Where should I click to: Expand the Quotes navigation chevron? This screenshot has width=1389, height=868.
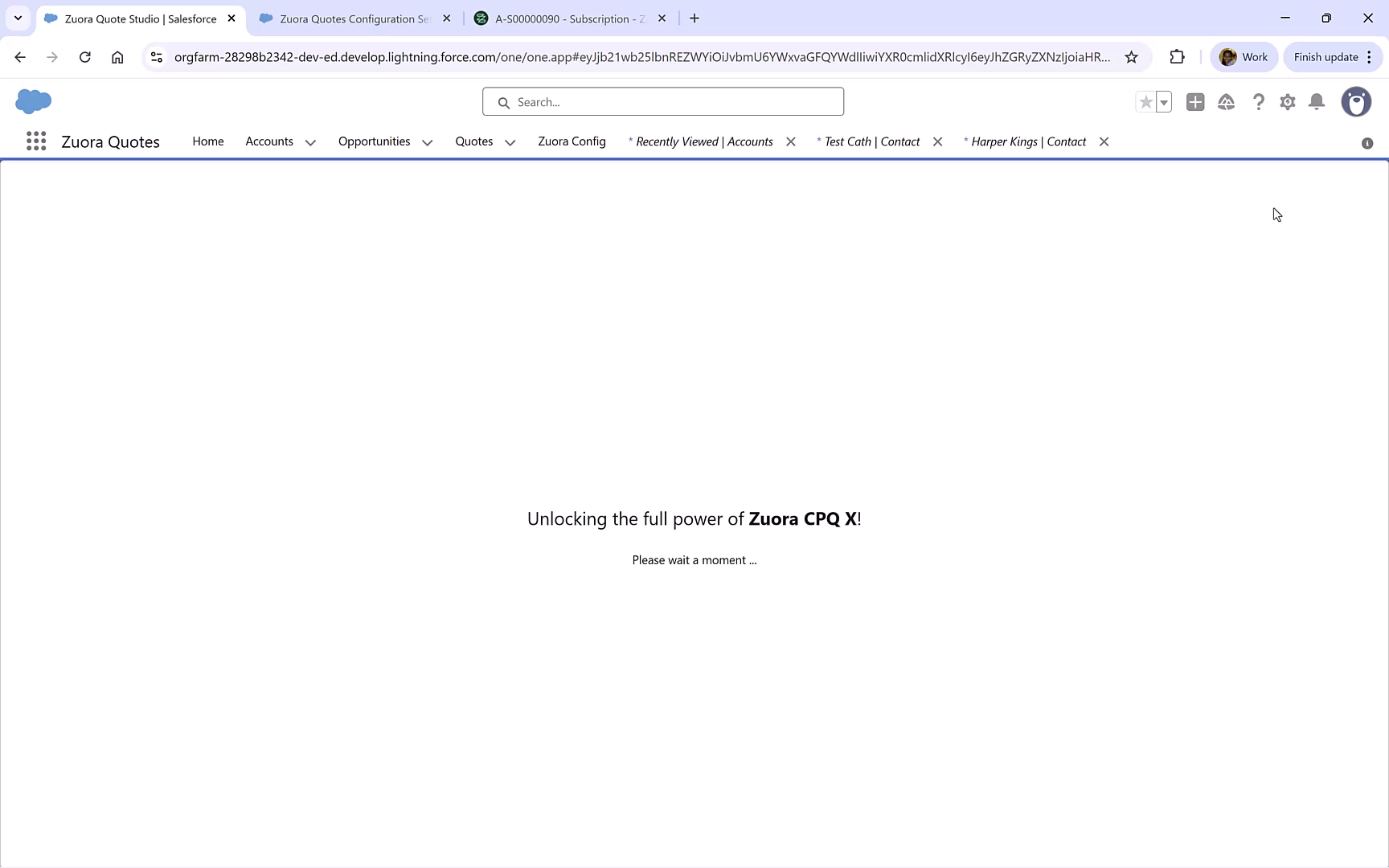pos(510,142)
